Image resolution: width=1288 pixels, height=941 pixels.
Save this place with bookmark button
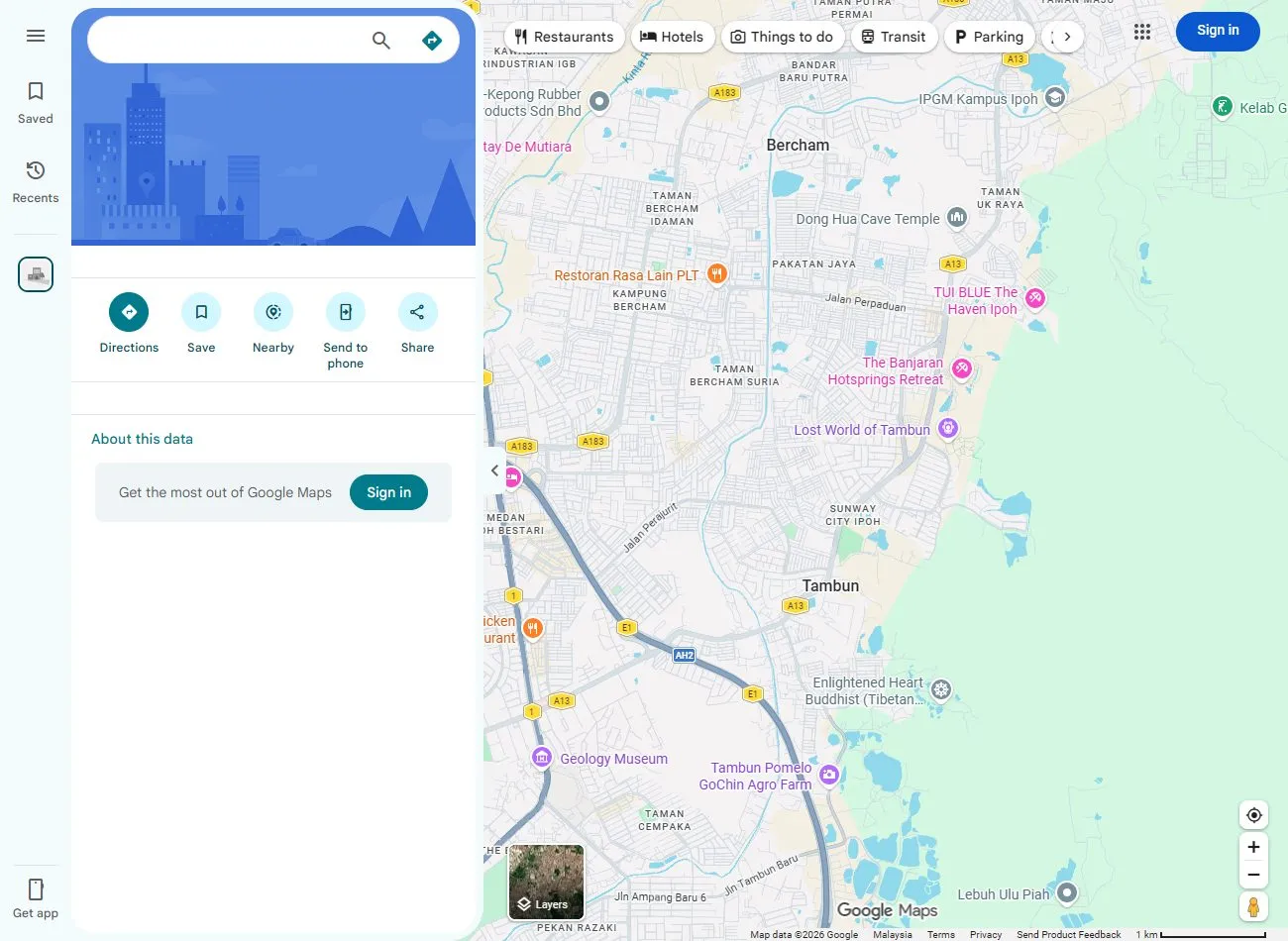tap(201, 312)
